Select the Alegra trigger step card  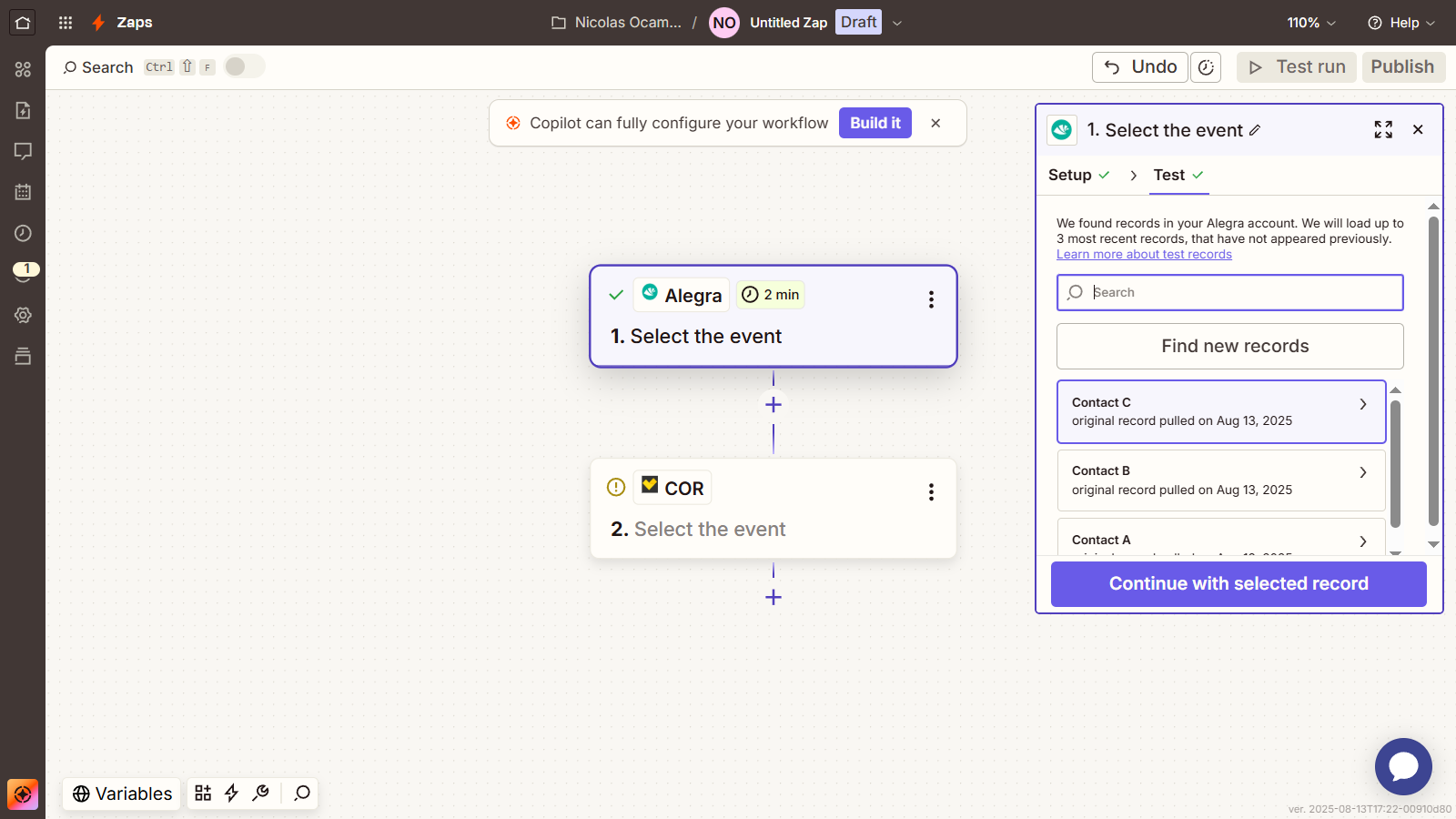point(773,317)
